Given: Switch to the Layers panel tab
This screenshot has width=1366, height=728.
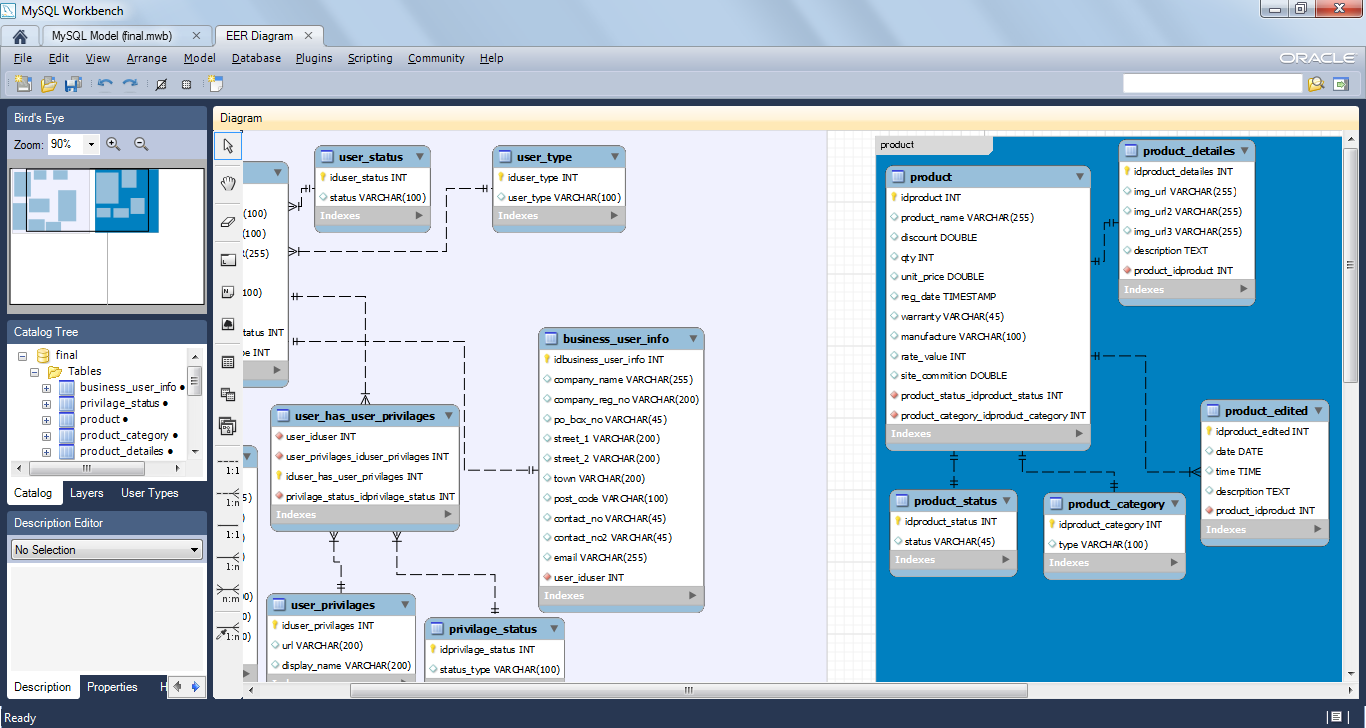Looking at the screenshot, I should 87,493.
